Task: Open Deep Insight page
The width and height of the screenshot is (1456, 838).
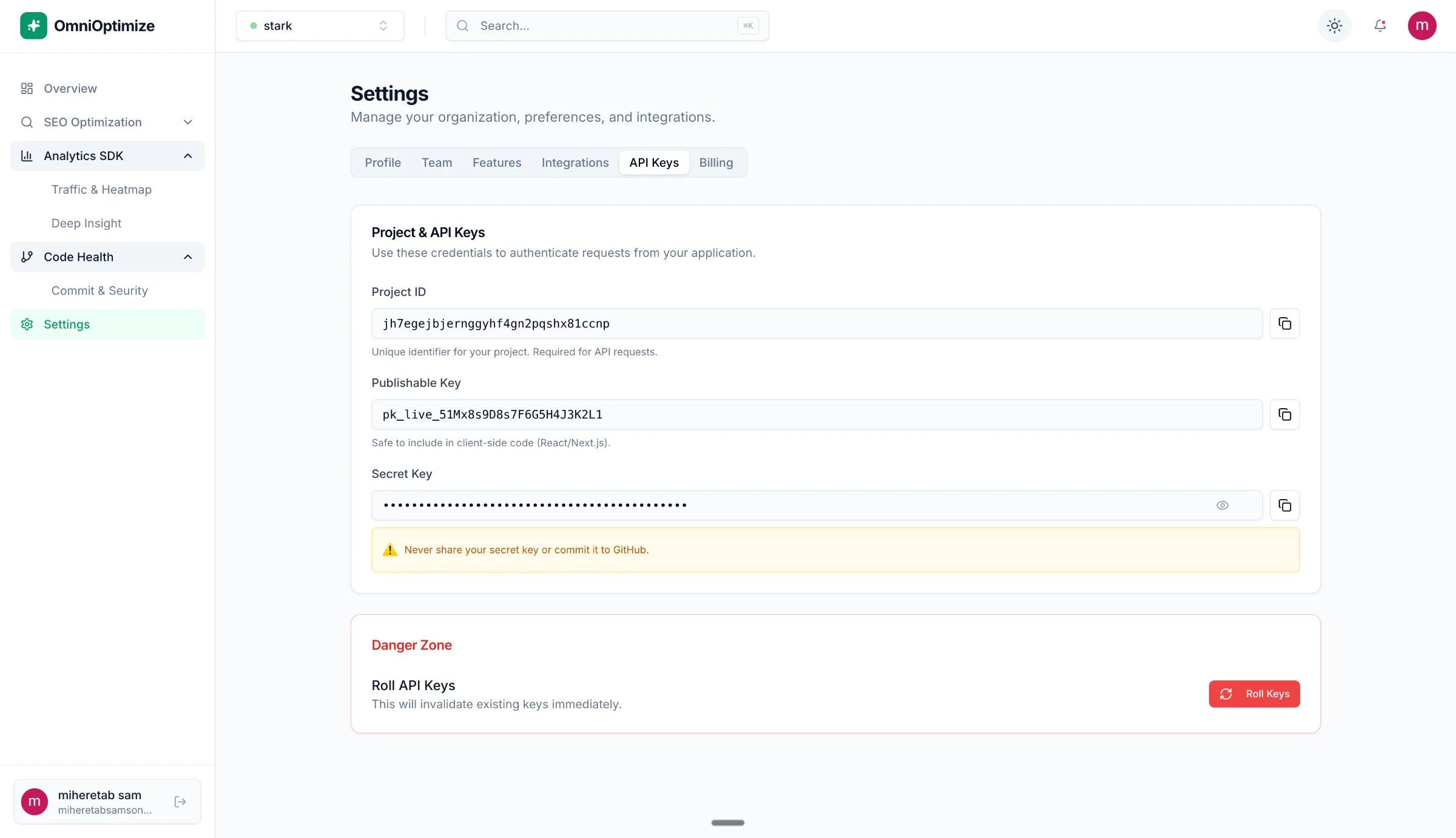Action: click(x=86, y=223)
